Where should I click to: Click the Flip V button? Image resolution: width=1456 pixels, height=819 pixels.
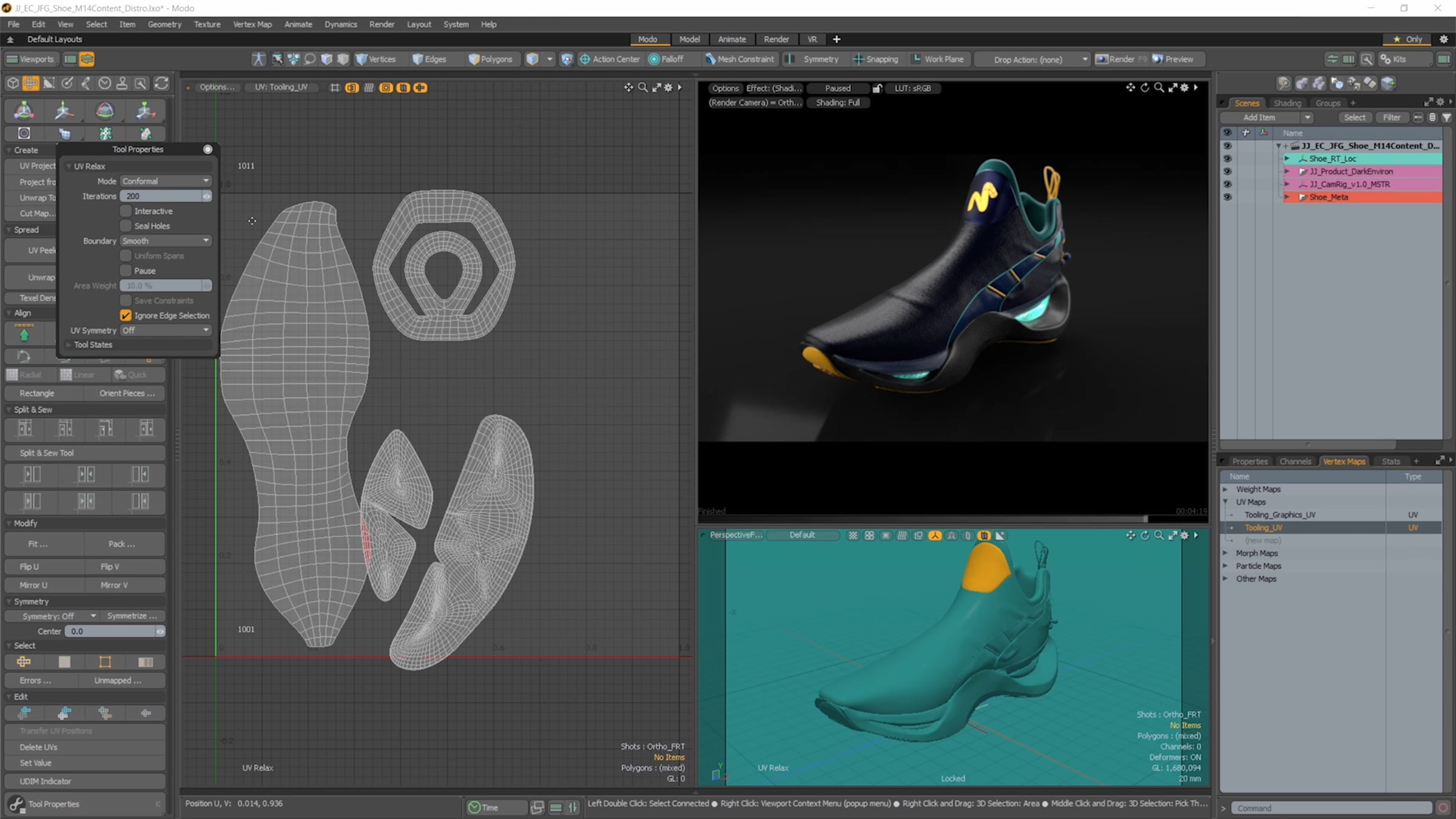[x=124, y=567]
